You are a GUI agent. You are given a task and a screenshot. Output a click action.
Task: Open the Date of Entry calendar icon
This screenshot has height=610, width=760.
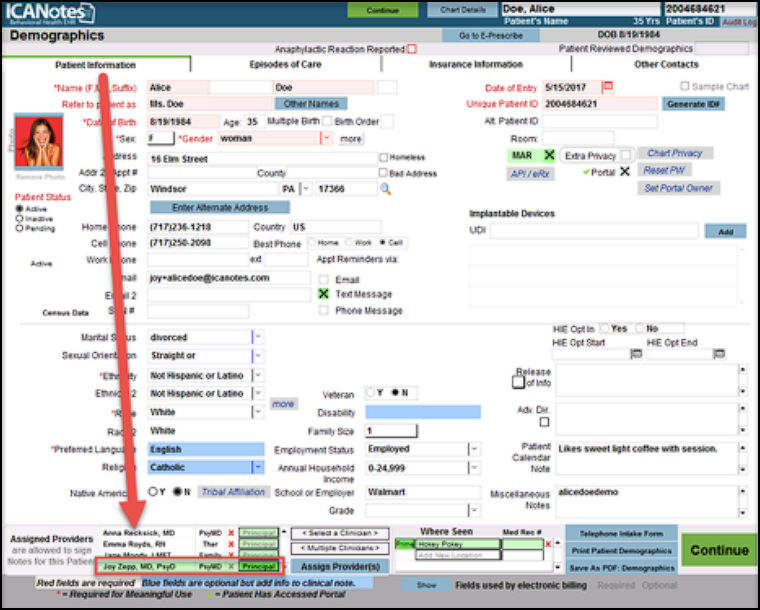click(x=608, y=87)
